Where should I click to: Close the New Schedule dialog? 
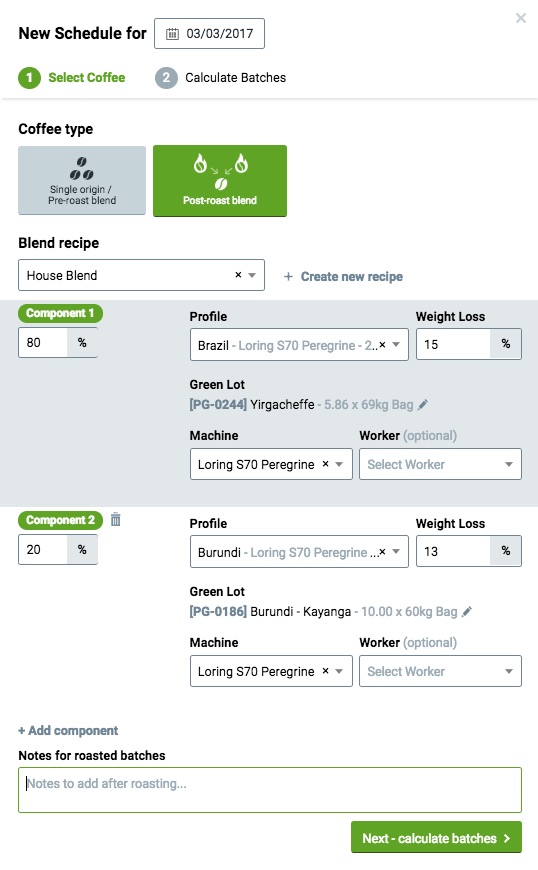point(521,18)
